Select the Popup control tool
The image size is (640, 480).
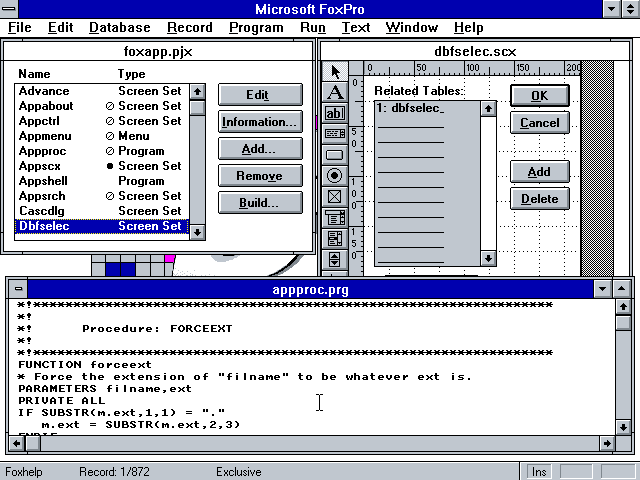pos(335,218)
